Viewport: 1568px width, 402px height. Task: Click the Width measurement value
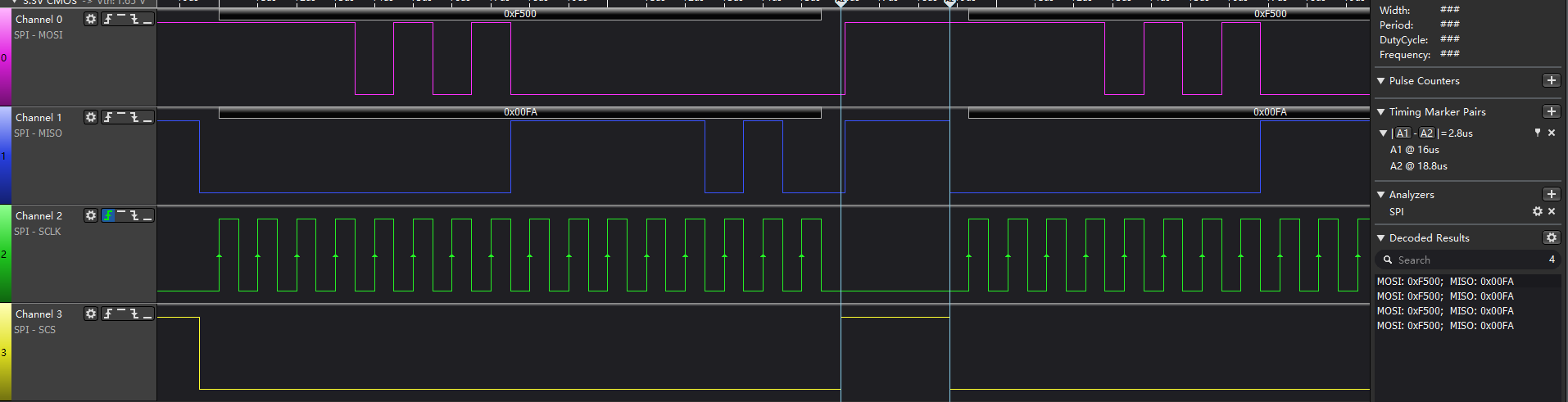point(1449,10)
